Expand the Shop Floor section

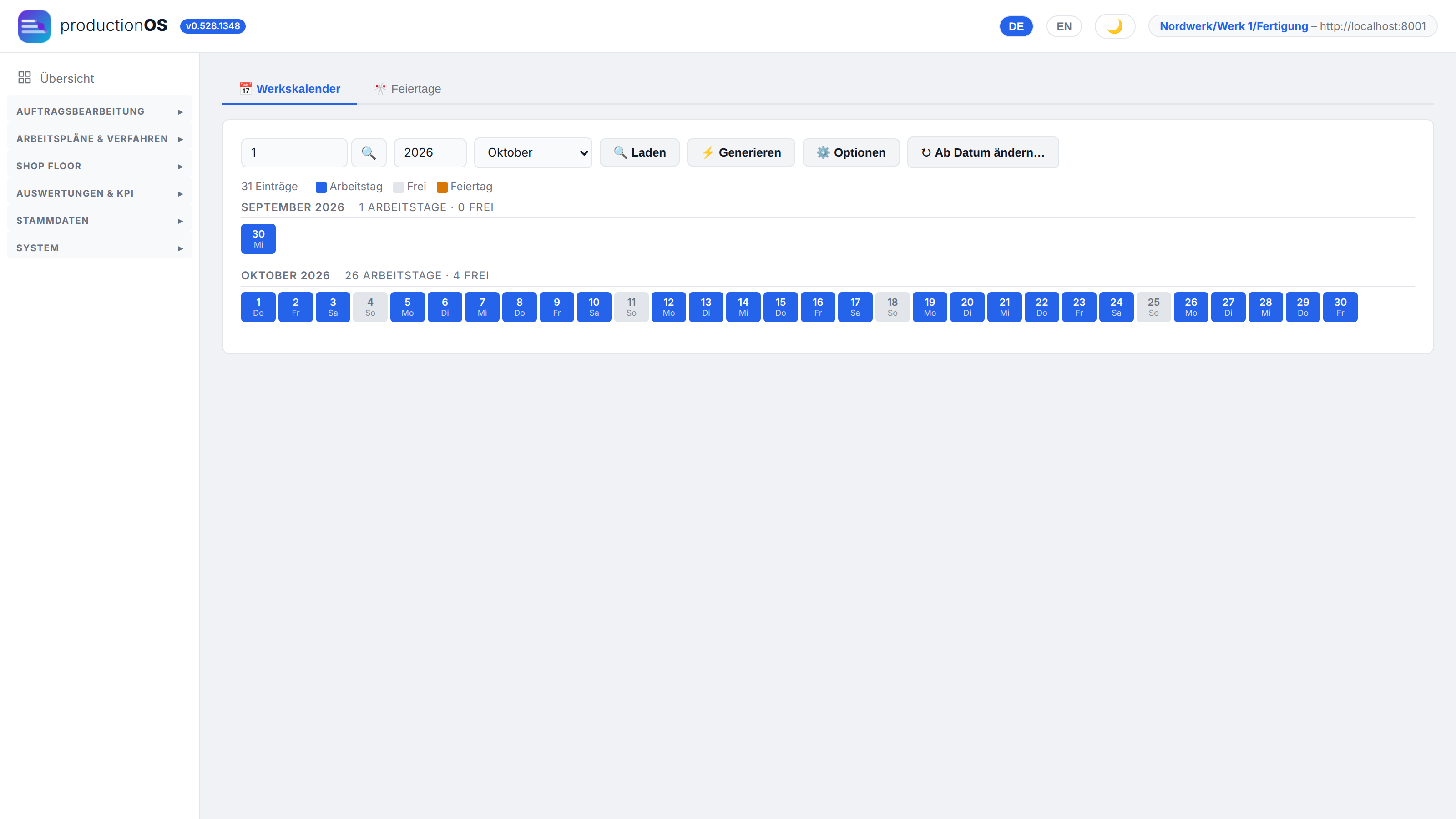click(100, 166)
